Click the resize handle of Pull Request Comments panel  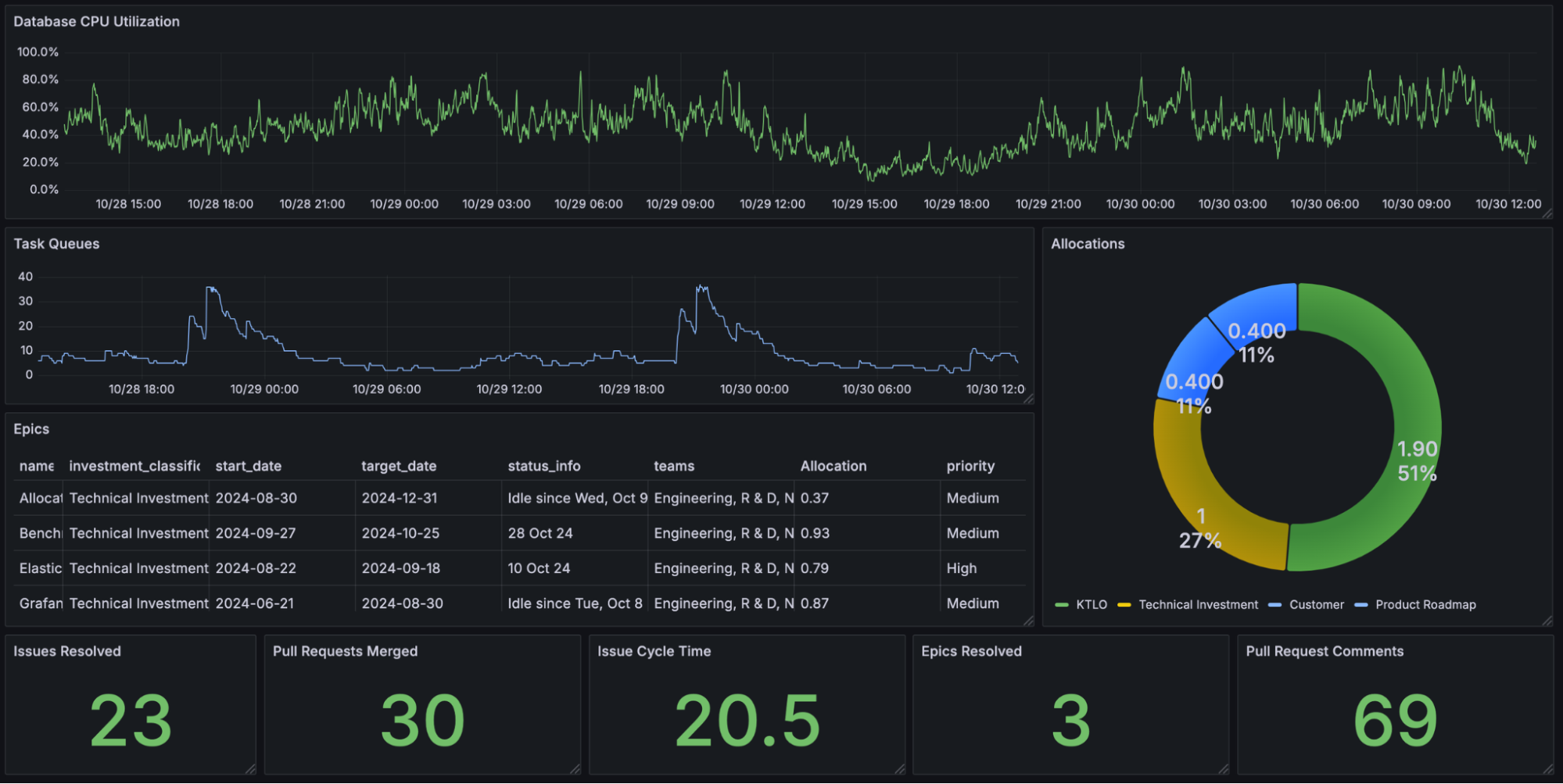pyautogui.click(x=1547, y=769)
